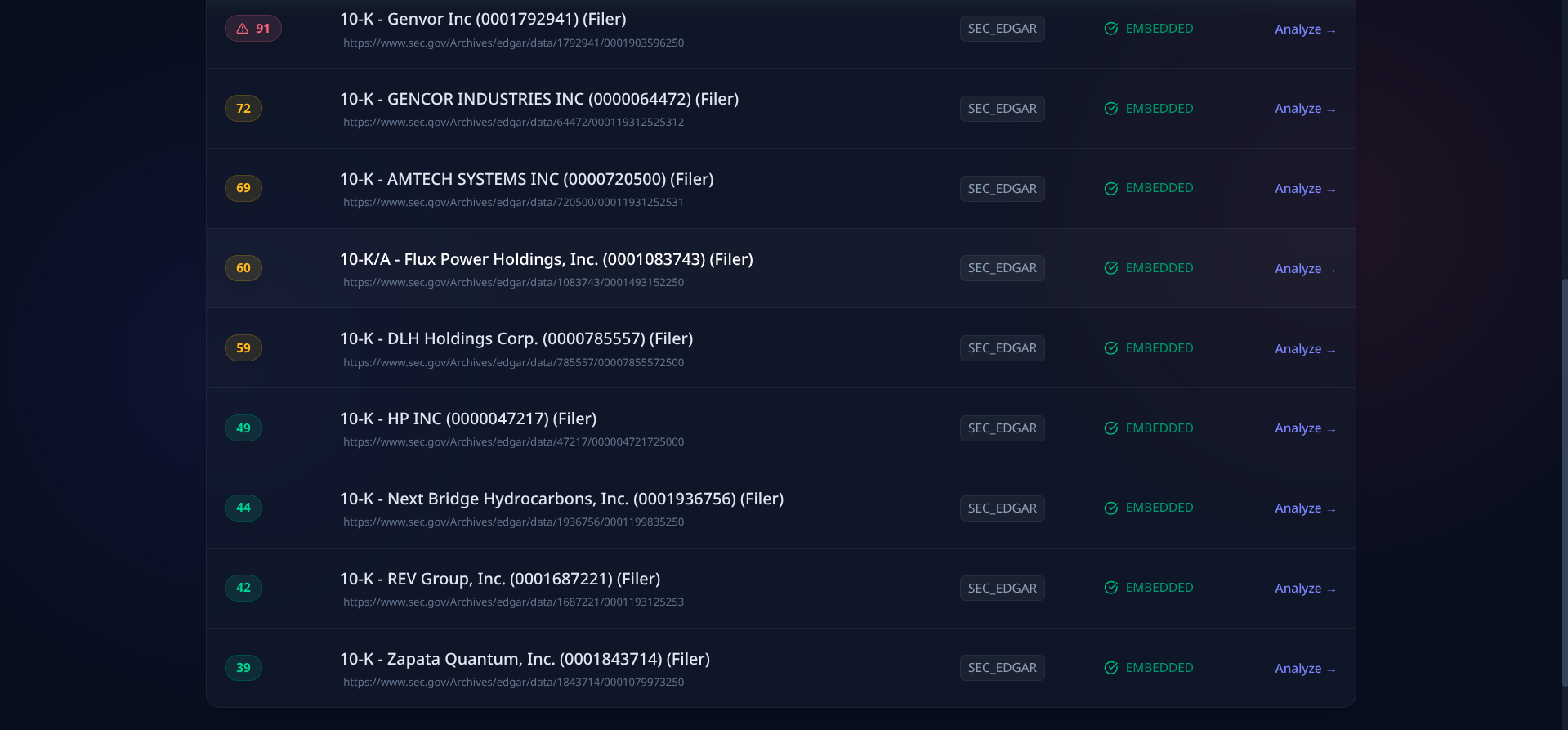Click the embedded checkmark icon for Flux Power Holdings

tap(1111, 268)
